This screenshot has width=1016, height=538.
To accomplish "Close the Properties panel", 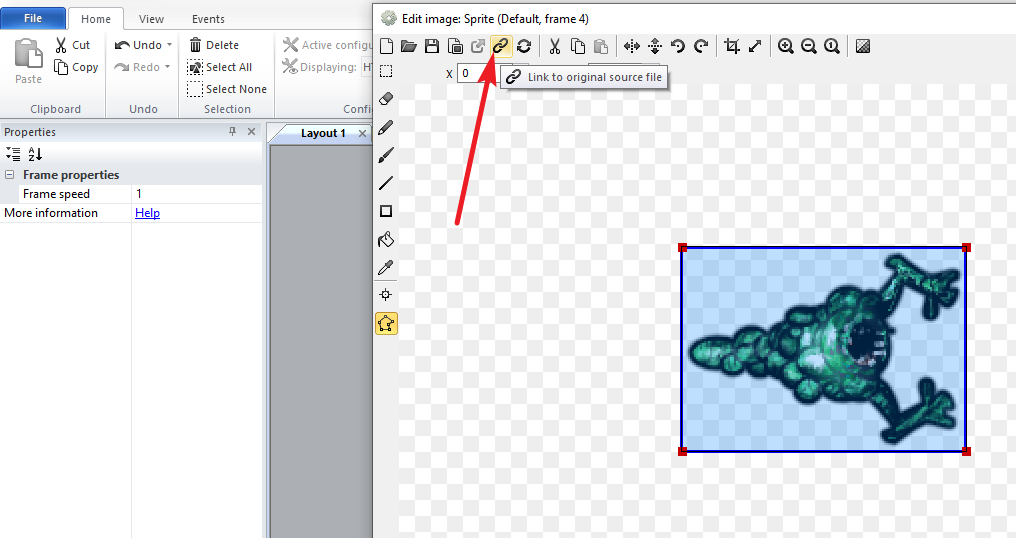I will click(x=251, y=132).
